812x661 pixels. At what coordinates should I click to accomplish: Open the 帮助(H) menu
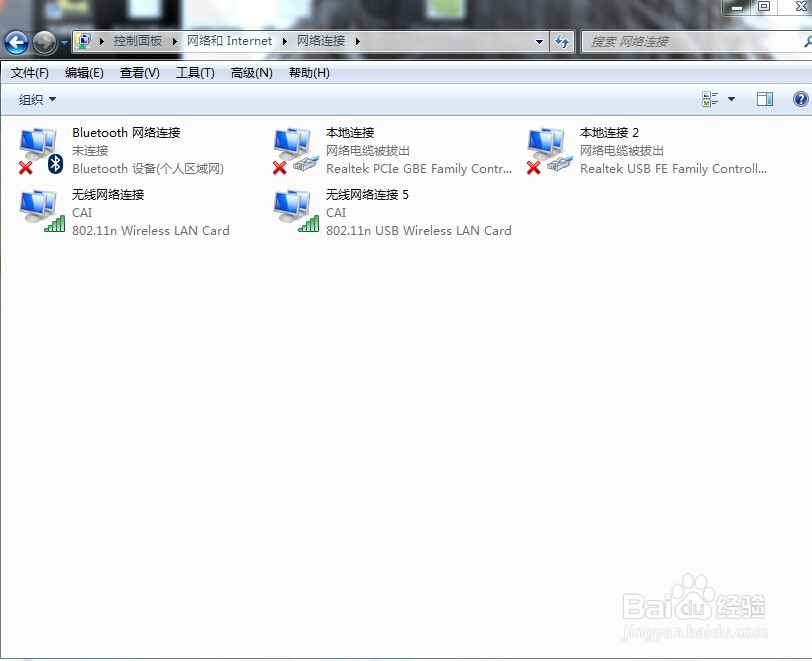click(309, 73)
